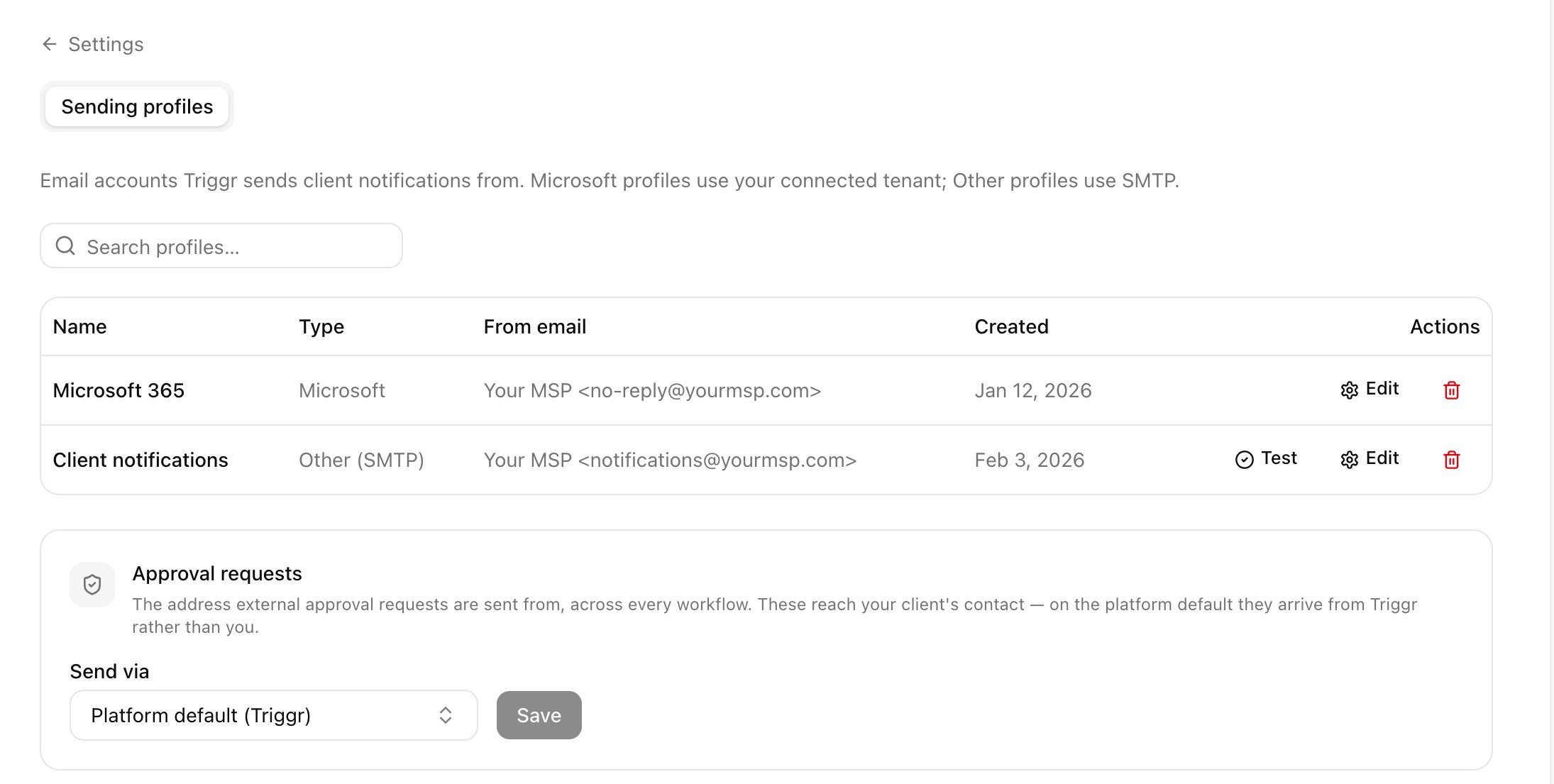Click the no-reply@yourmsp.com from email cell
The image size is (1554, 784).
(x=652, y=390)
